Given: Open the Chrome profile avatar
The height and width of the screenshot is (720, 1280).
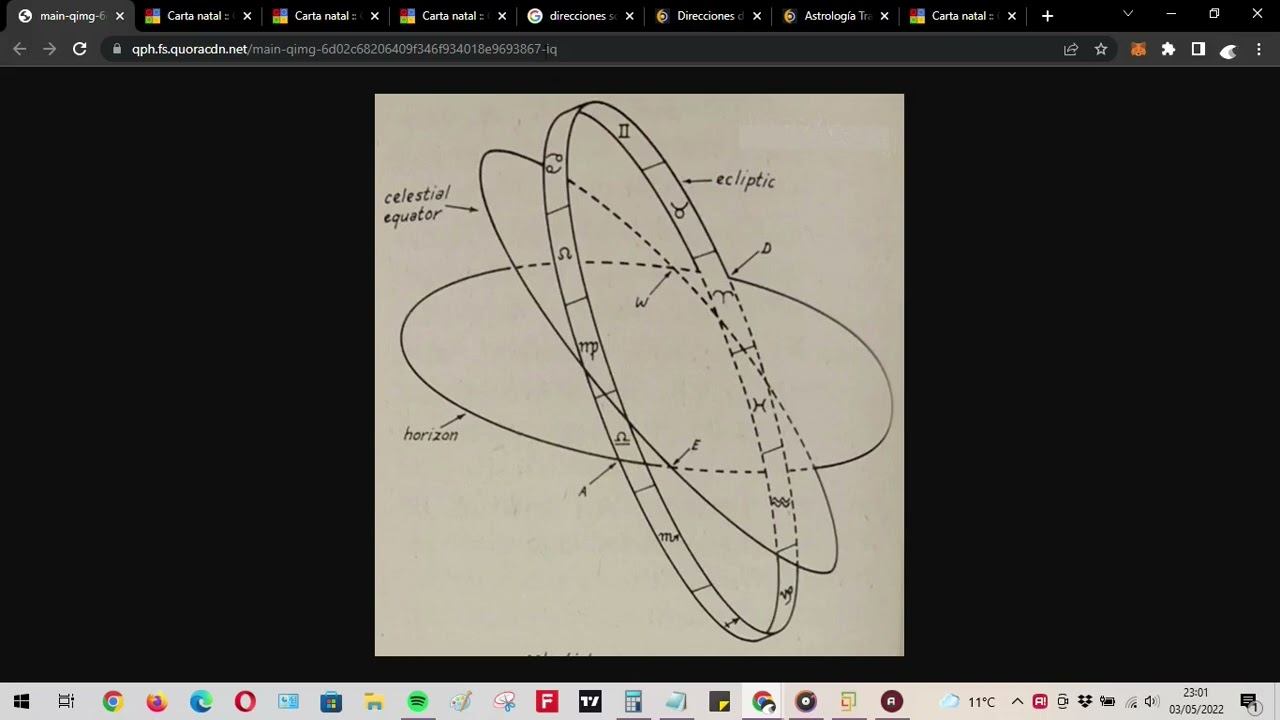Looking at the screenshot, I should click(x=1229, y=50).
